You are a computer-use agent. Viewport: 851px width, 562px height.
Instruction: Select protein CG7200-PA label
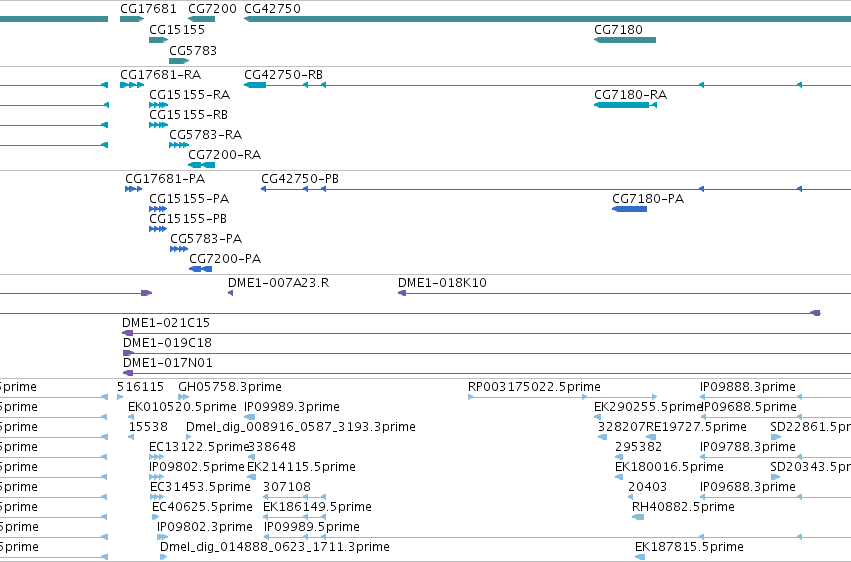pyautogui.click(x=225, y=259)
